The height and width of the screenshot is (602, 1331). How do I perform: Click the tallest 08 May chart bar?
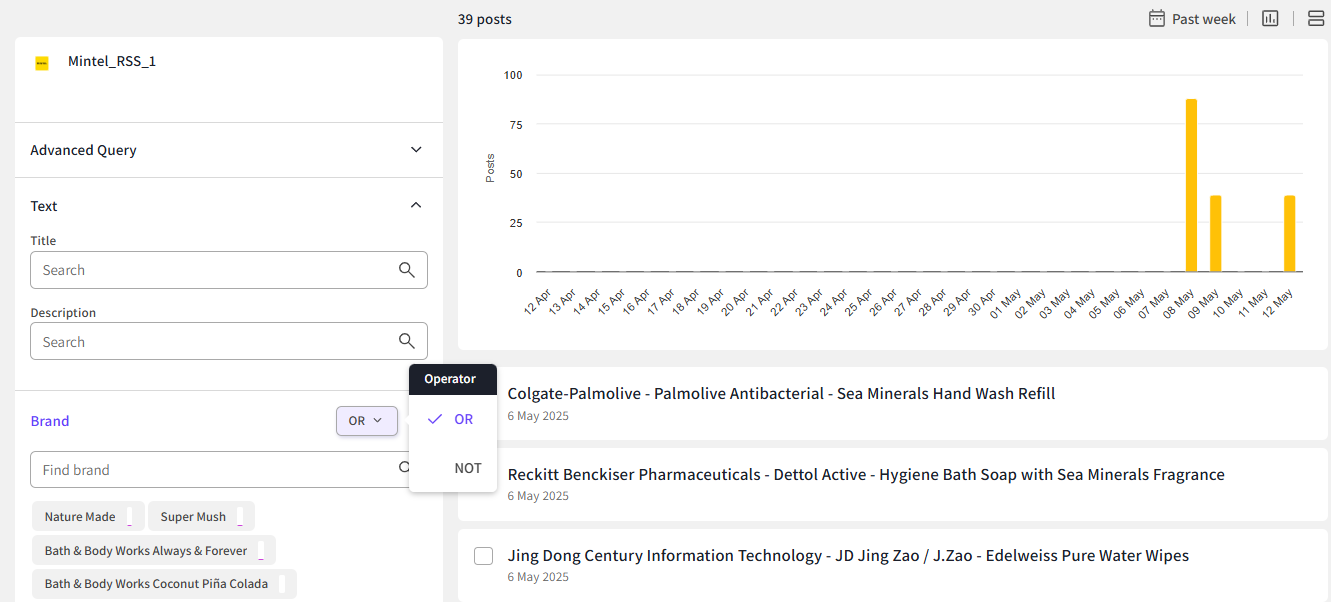(1191, 185)
